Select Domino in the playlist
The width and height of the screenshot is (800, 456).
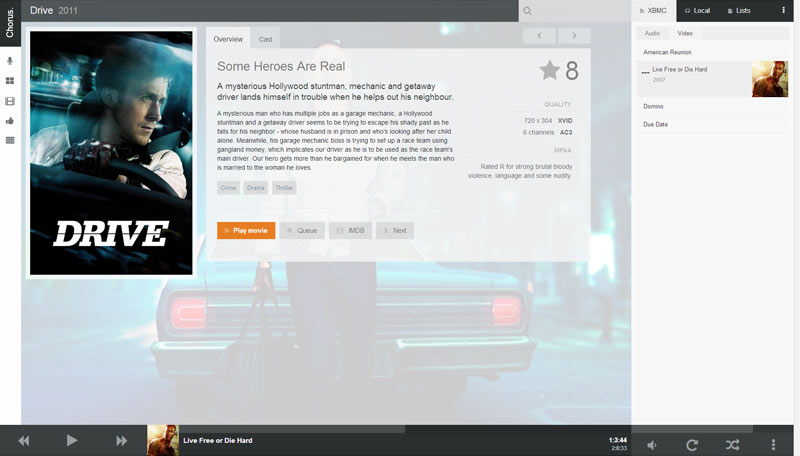tap(656, 106)
